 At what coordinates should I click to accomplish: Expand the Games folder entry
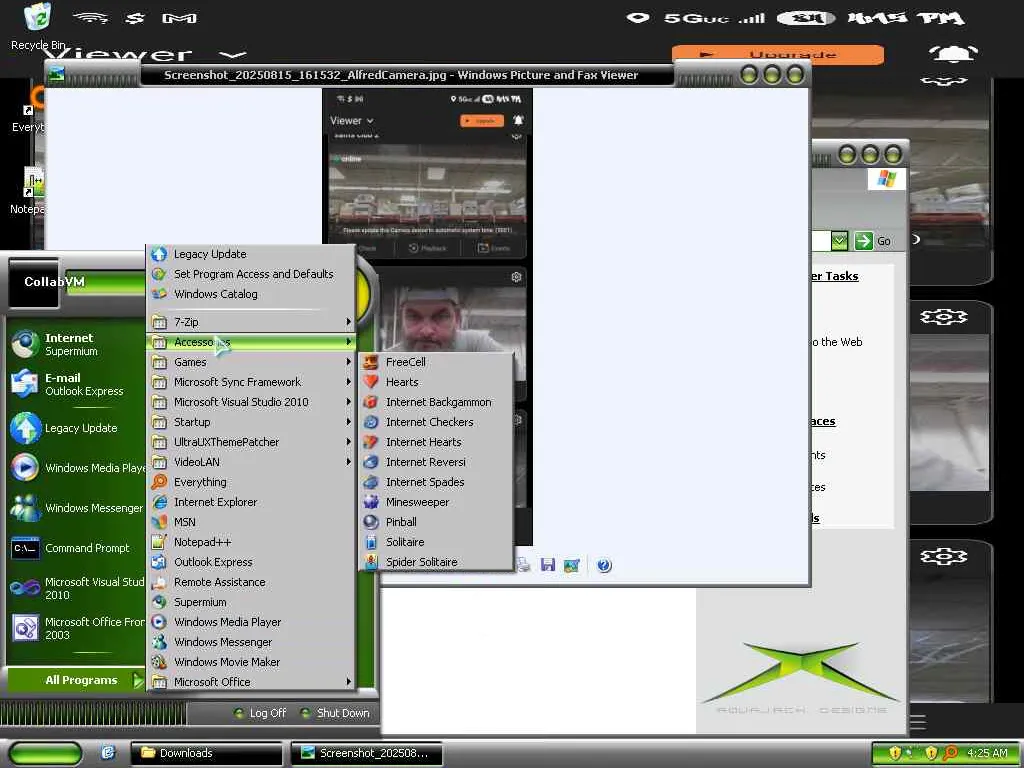252,362
